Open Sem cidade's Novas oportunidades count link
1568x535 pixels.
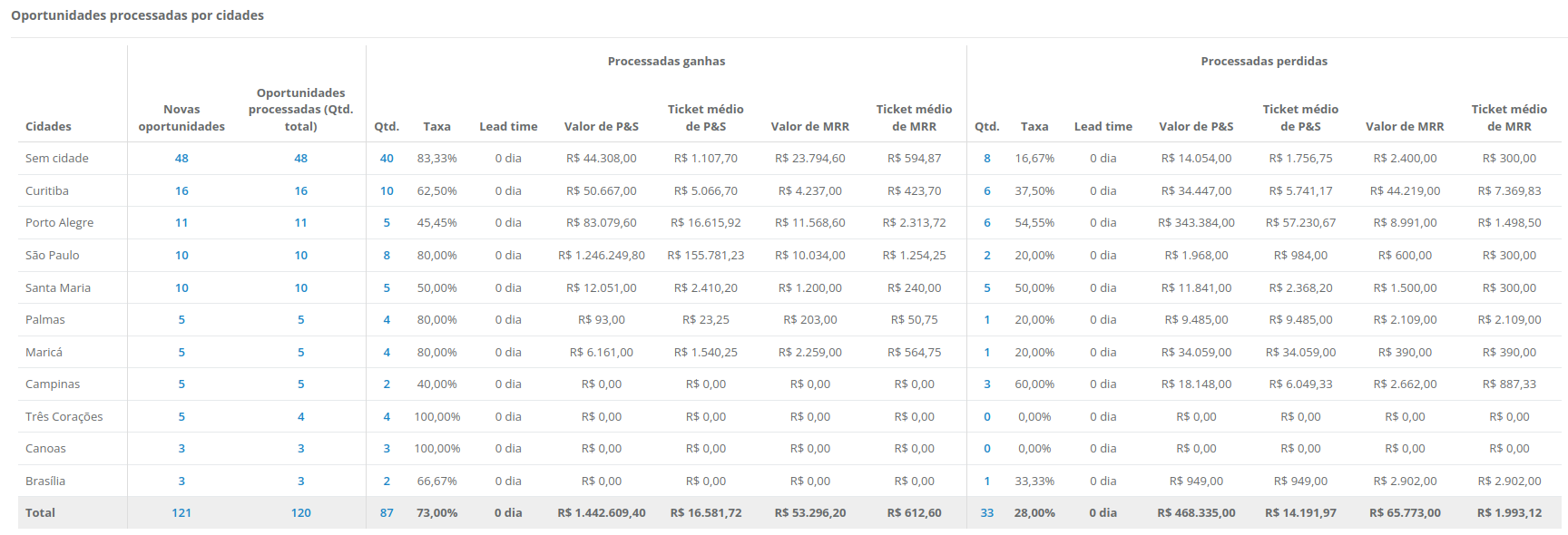pyautogui.click(x=181, y=159)
